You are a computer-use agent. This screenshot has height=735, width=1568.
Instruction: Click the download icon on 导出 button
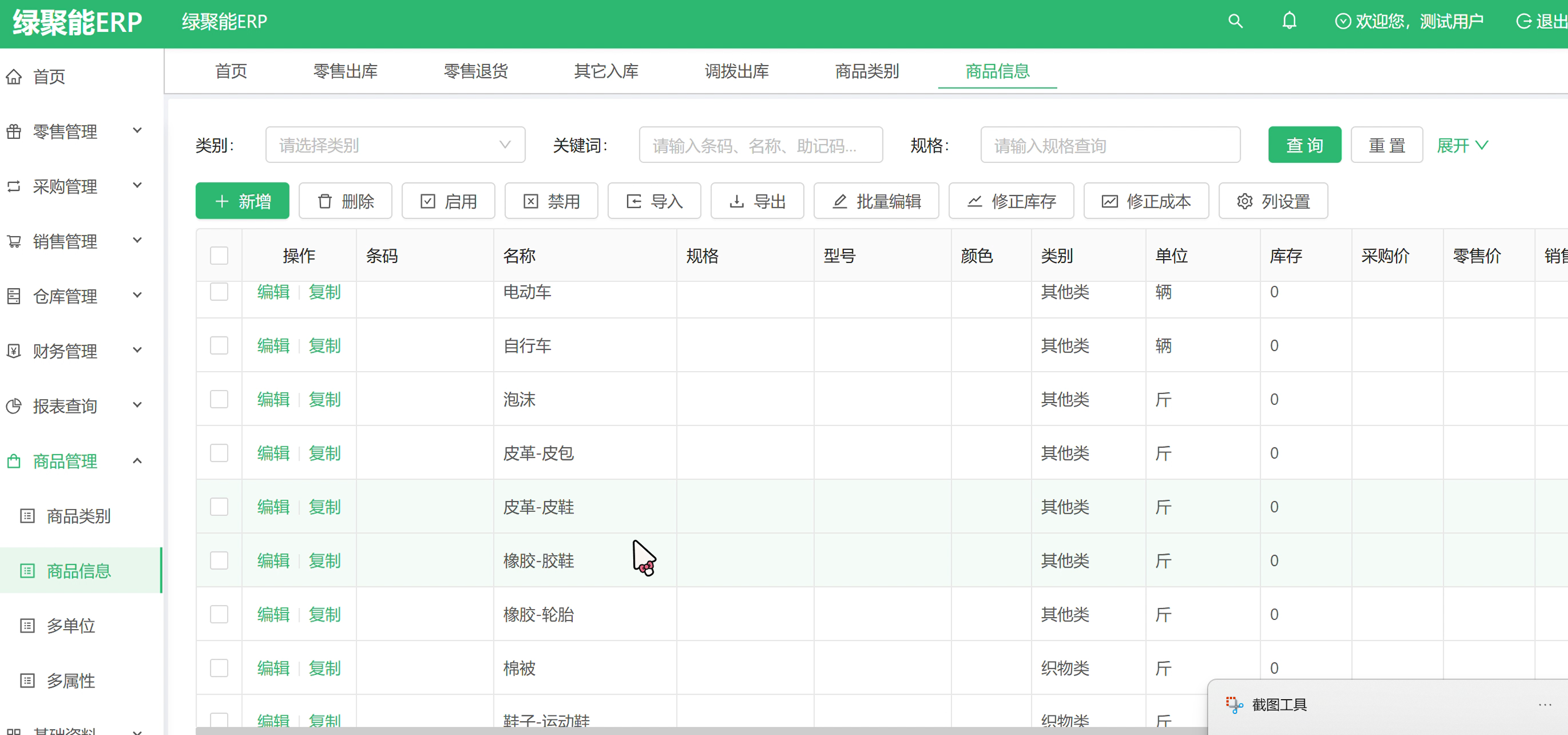(x=737, y=202)
